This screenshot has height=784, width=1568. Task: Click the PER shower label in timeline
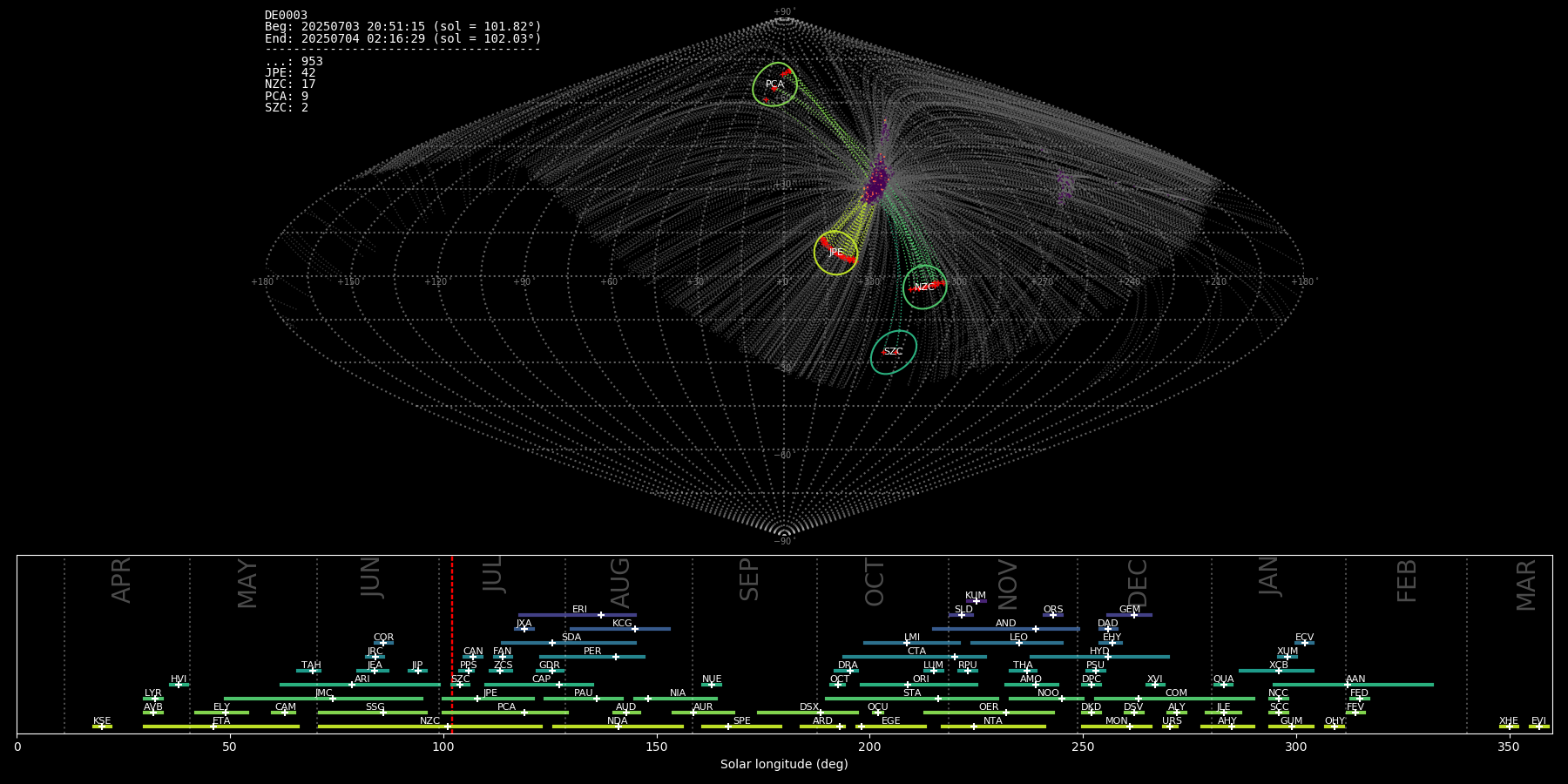[x=592, y=651]
